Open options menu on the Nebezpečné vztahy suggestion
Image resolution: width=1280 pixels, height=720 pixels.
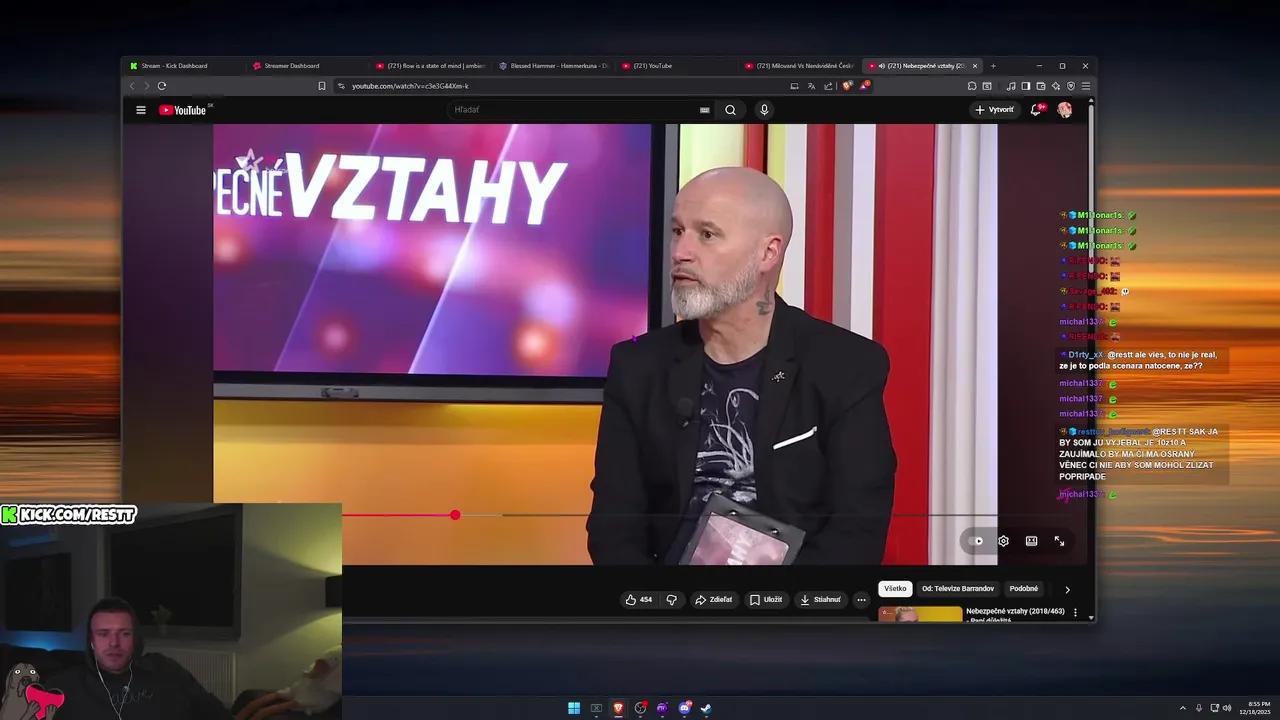[1075, 612]
